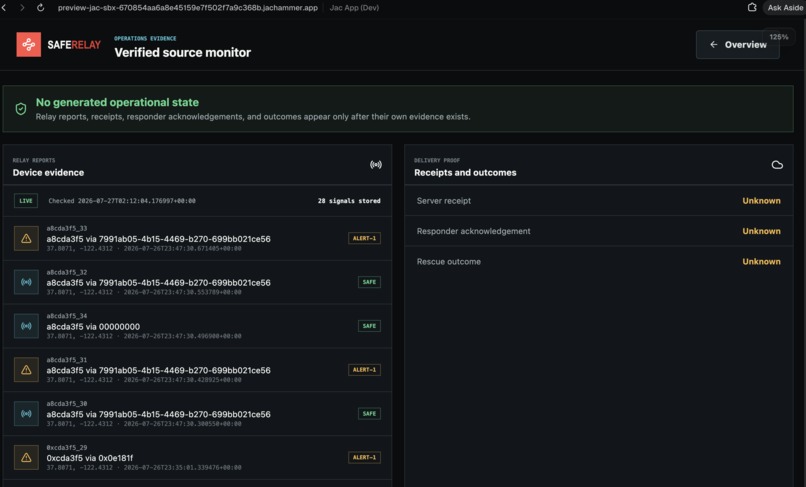
Task: Click the Responder acknowledgement row label
Action: pyautogui.click(x=473, y=231)
